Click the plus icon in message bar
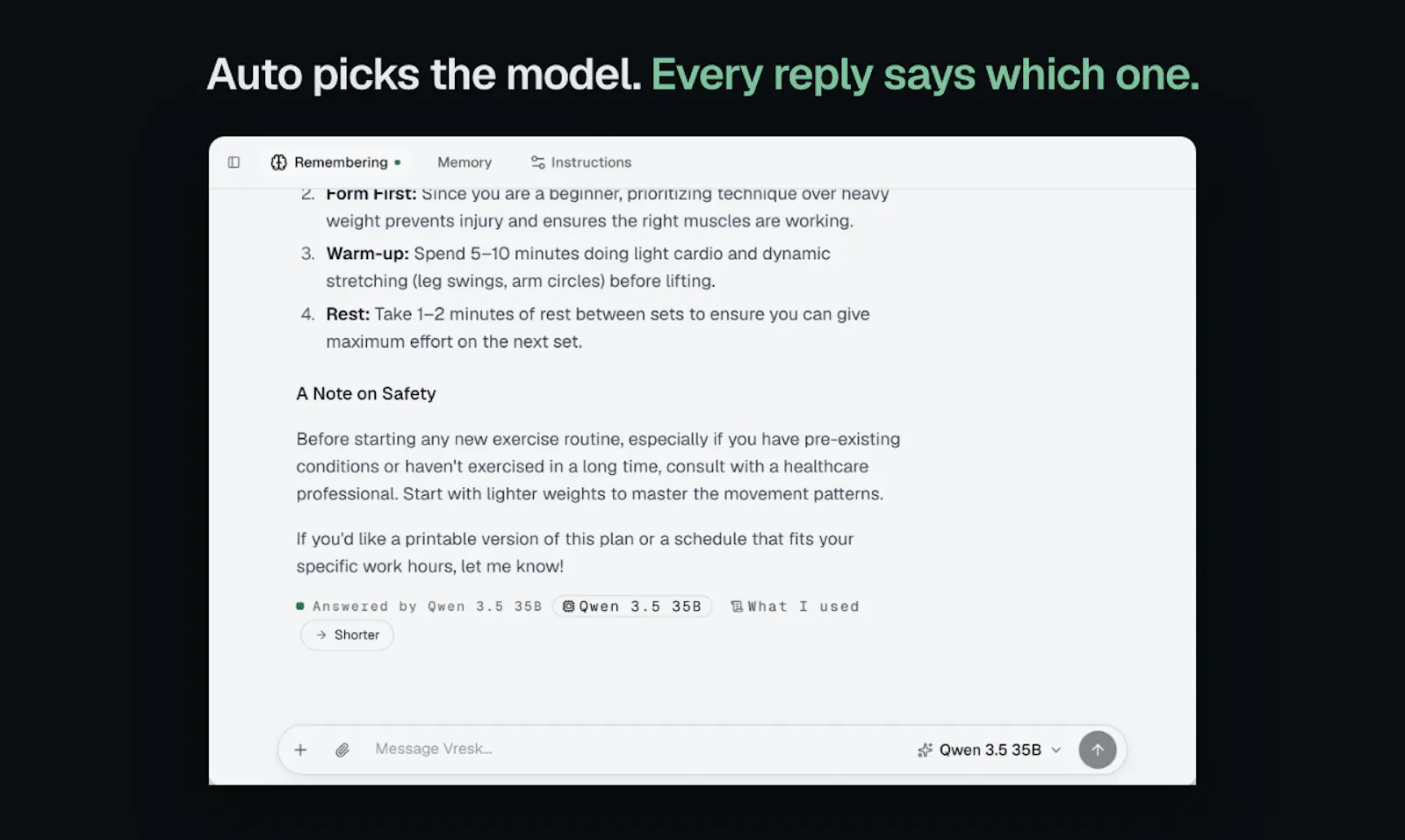1405x840 pixels. pyautogui.click(x=300, y=750)
